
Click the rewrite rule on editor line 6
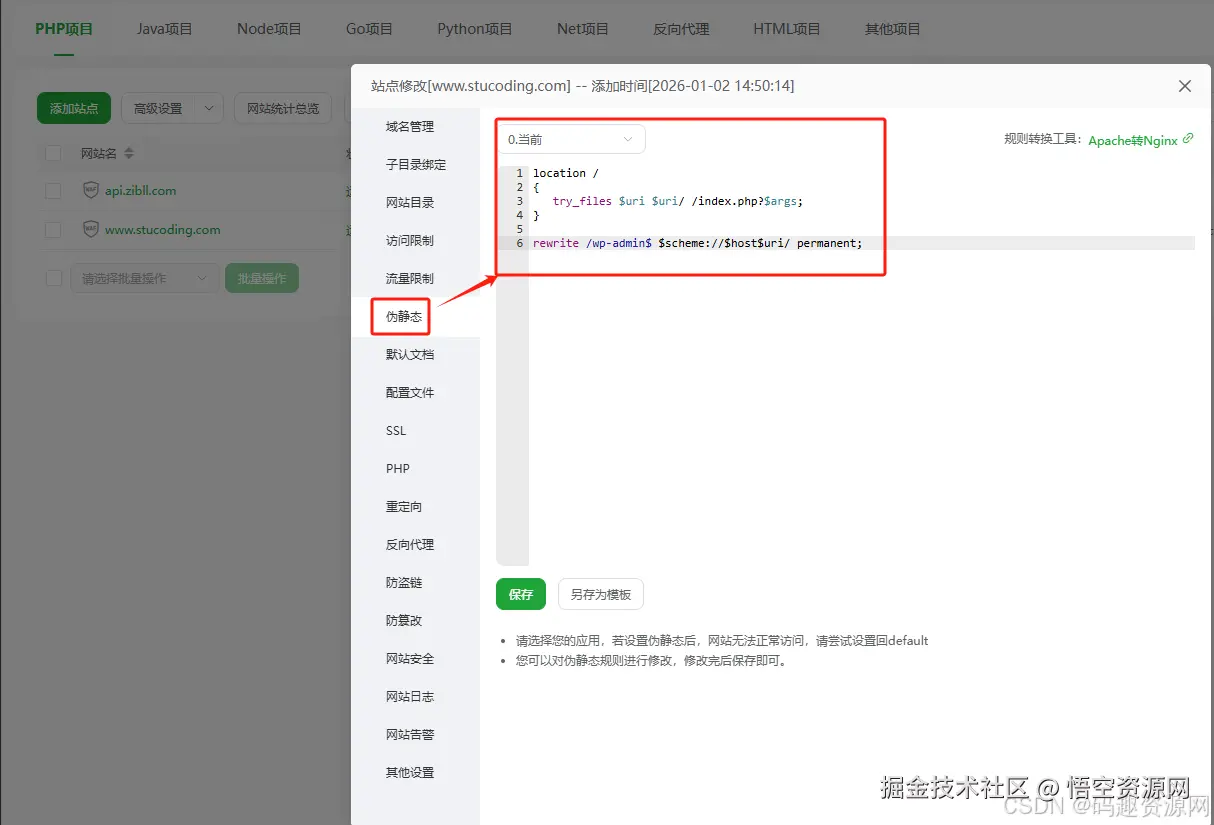point(697,243)
